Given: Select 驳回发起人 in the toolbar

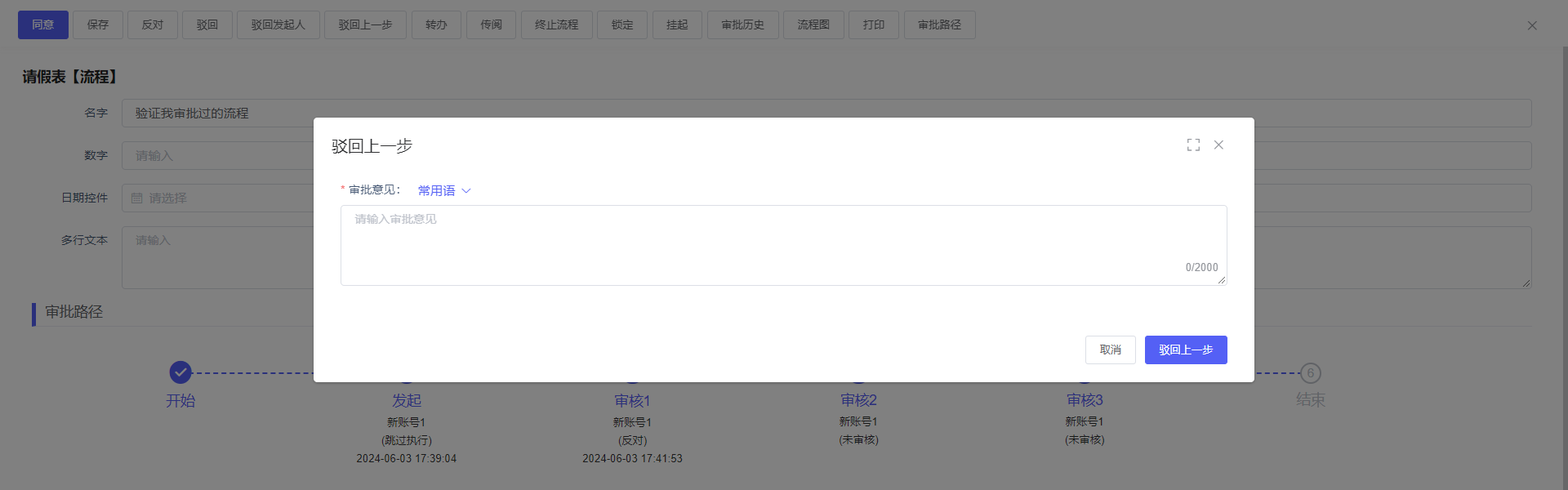Looking at the screenshot, I should [x=278, y=25].
